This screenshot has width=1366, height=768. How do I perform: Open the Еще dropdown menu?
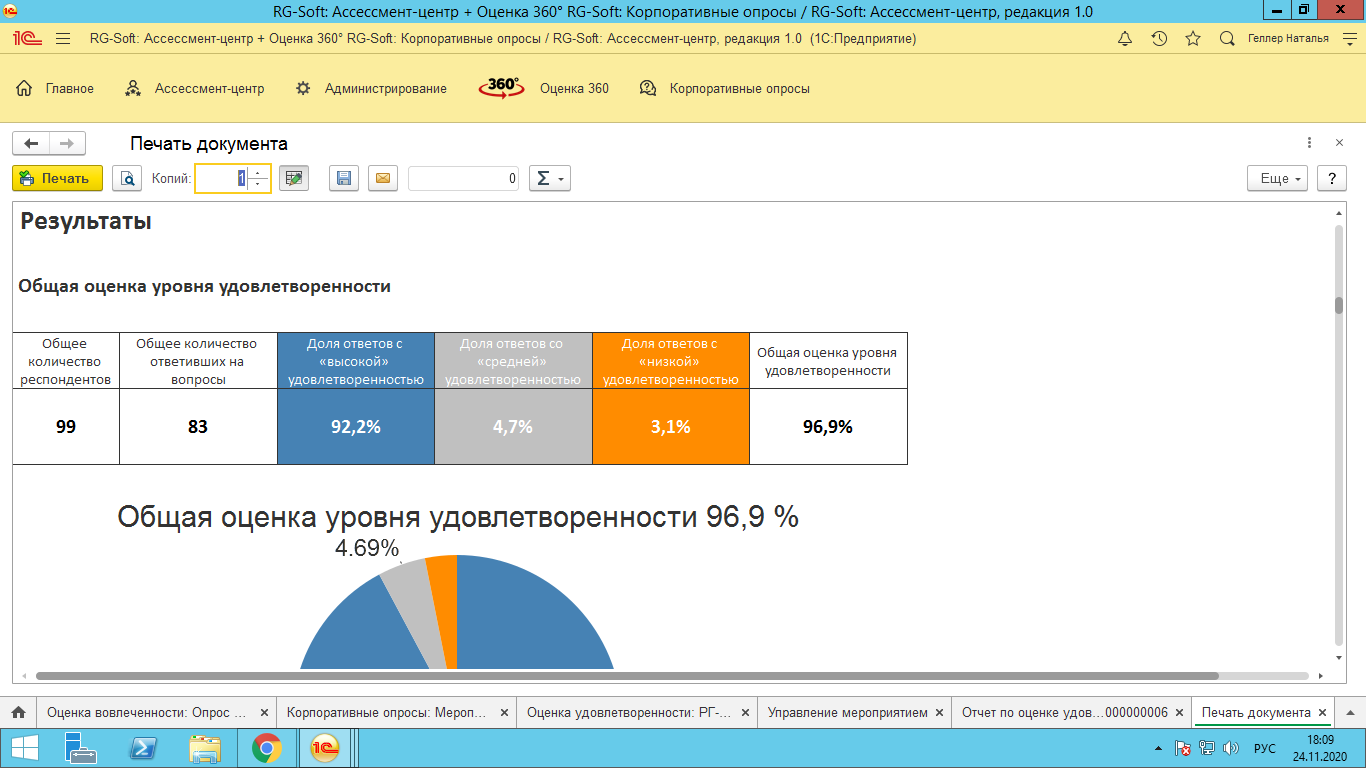point(1278,179)
